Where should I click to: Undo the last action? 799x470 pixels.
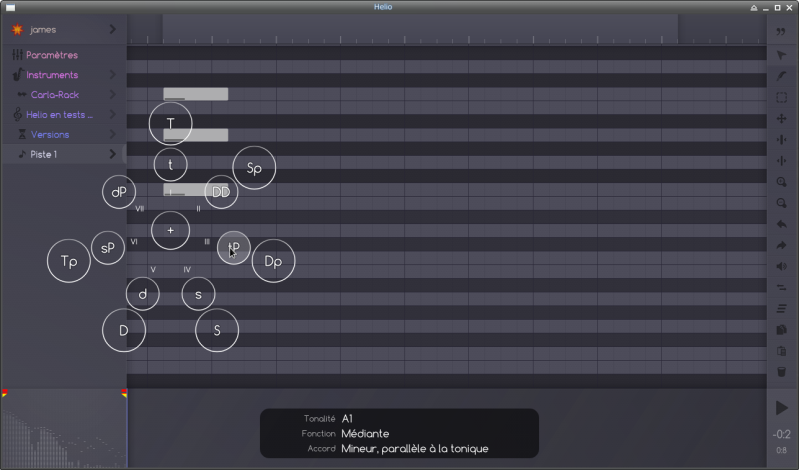[x=781, y=224]
